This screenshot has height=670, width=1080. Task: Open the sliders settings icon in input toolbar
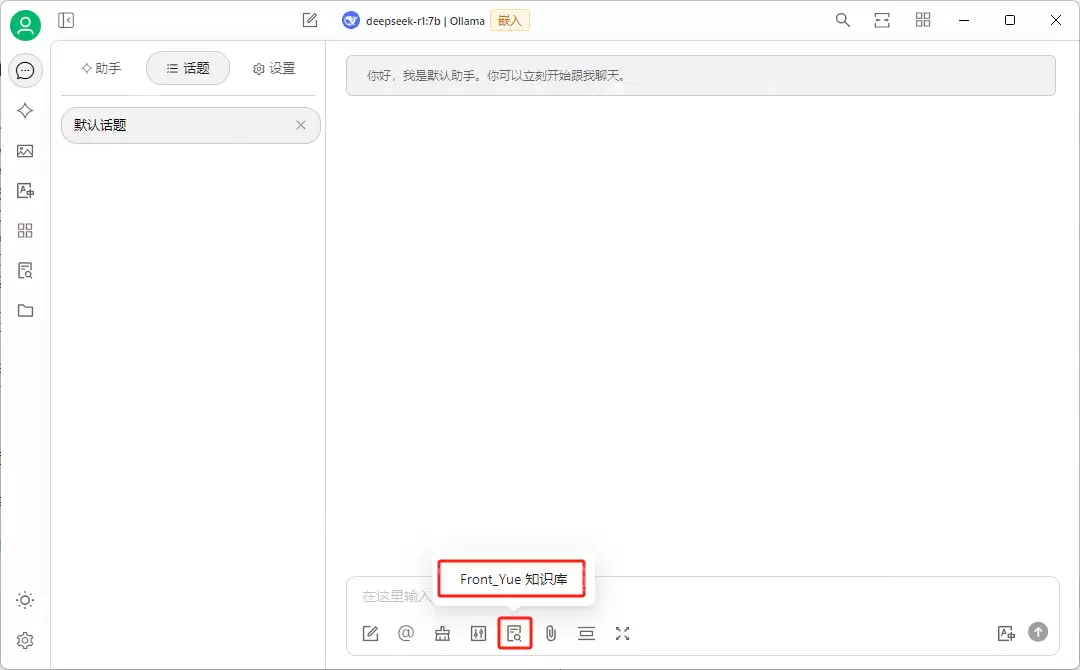click(x=478, y=633)
